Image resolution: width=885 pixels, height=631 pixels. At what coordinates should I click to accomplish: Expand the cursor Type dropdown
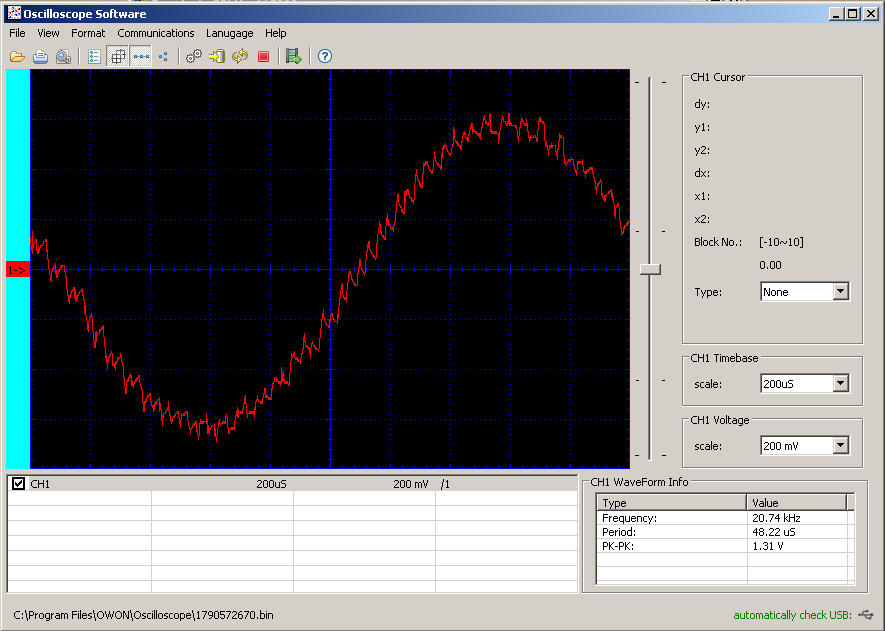pos(840,292)
